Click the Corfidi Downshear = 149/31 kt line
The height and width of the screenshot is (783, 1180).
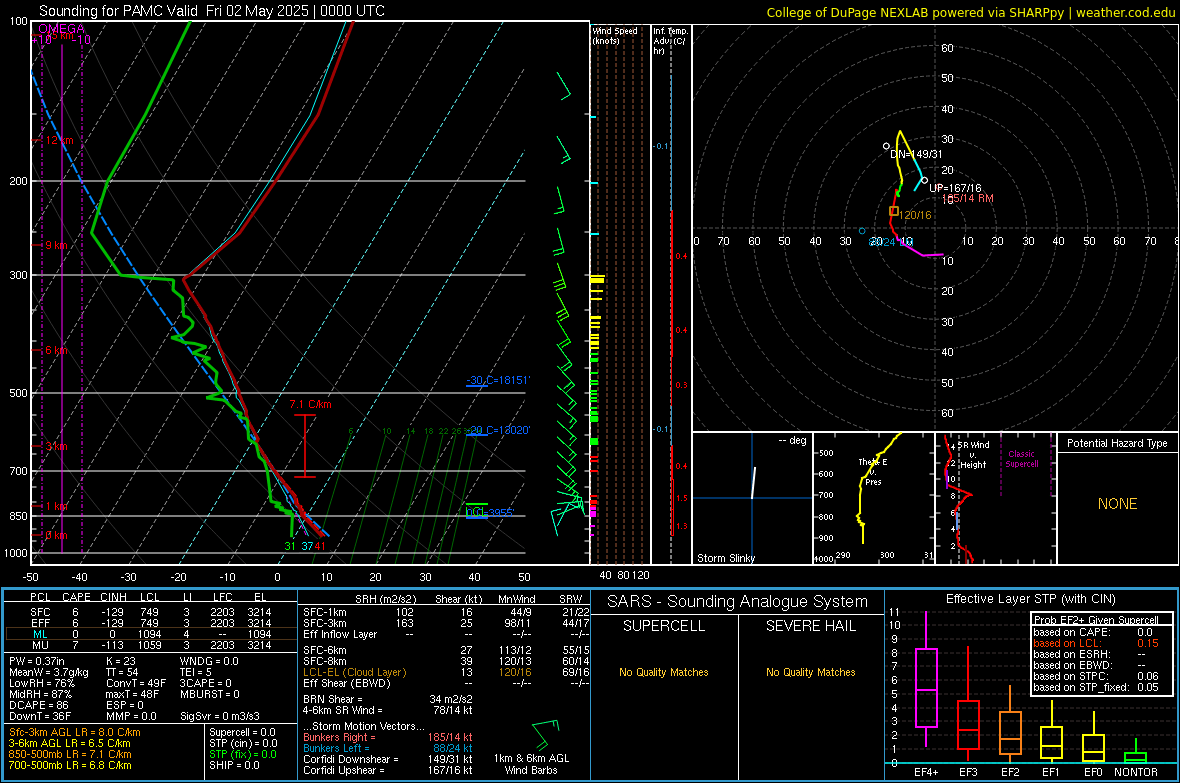(388, 759)
